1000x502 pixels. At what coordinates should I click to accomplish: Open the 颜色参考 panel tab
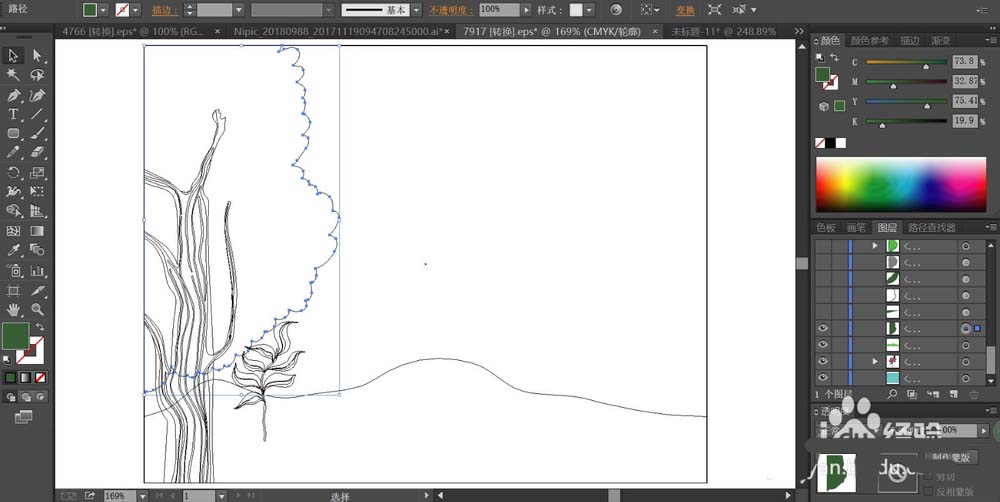pos(869,40)
